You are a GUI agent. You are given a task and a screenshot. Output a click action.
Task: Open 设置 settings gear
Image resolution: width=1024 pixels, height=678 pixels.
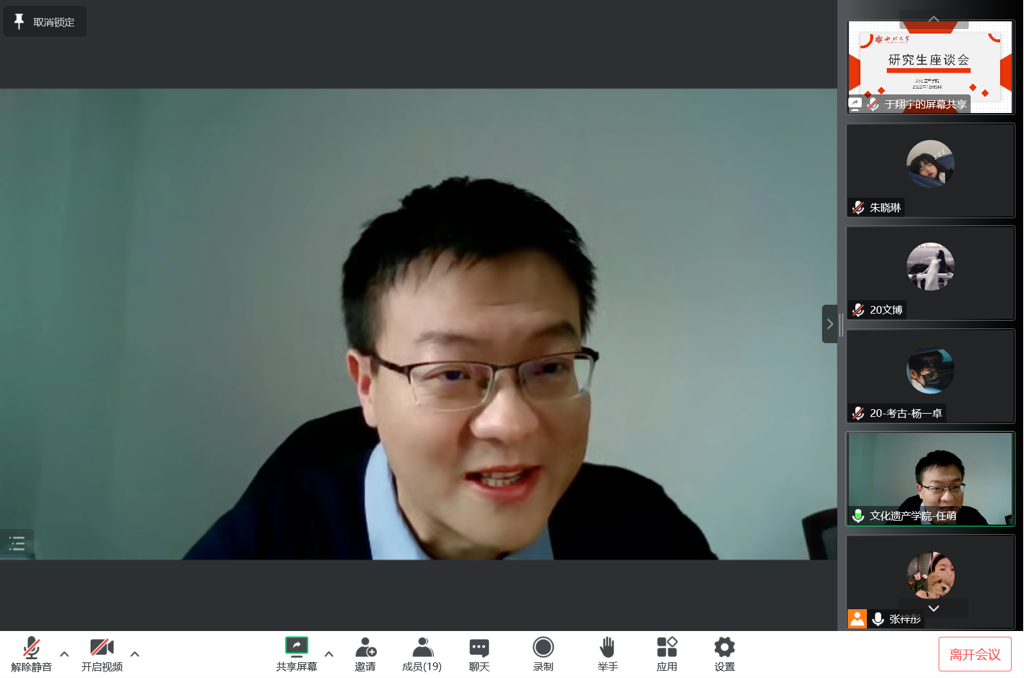(724, 648)
